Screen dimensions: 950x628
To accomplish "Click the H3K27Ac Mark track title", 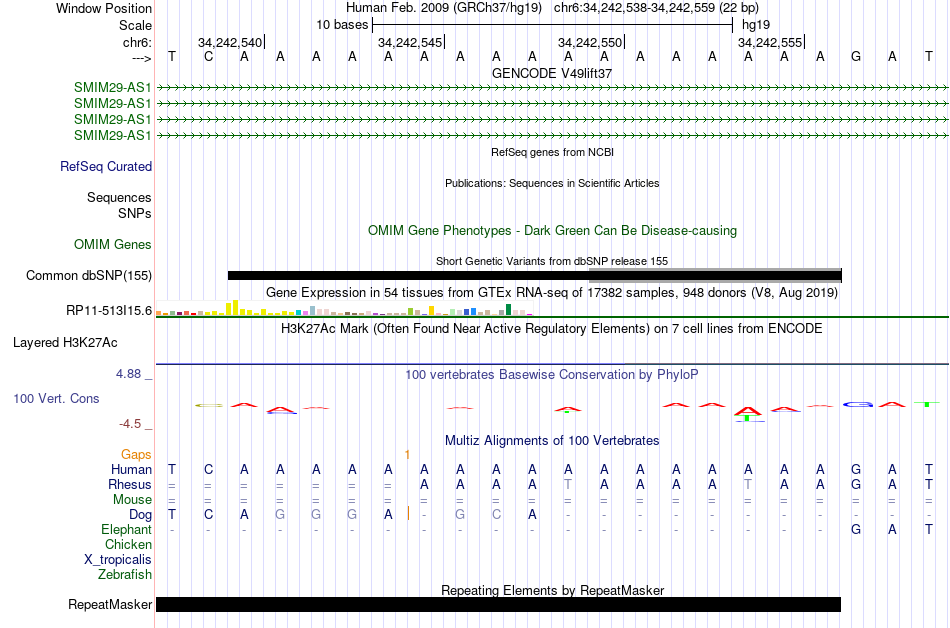I will pos(552,329).
